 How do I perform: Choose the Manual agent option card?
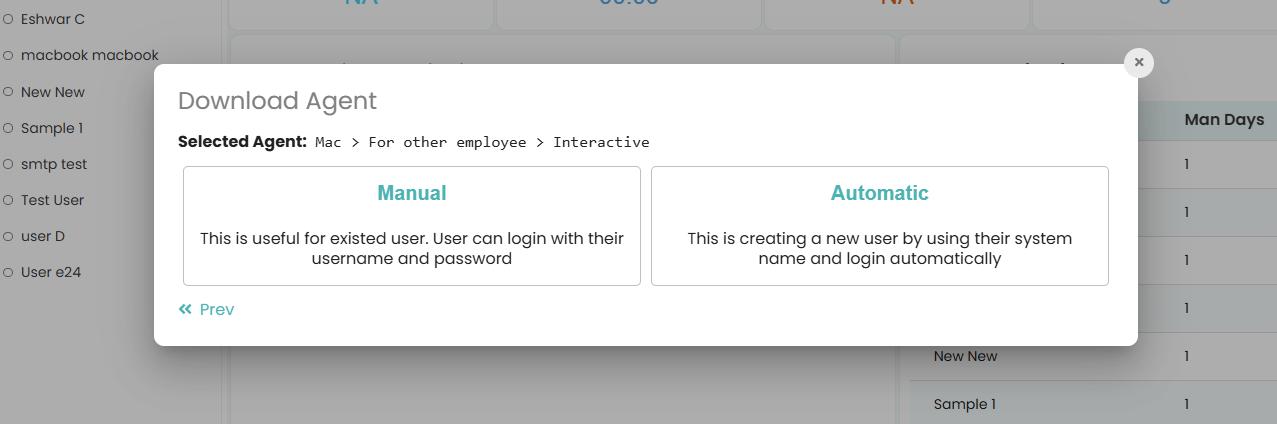[x=411, y=226]
